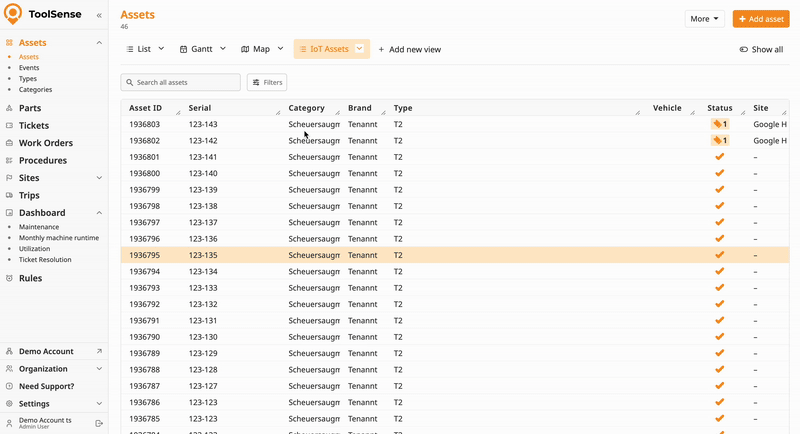Click Google H site for asset 1936803

coord(770,124)
